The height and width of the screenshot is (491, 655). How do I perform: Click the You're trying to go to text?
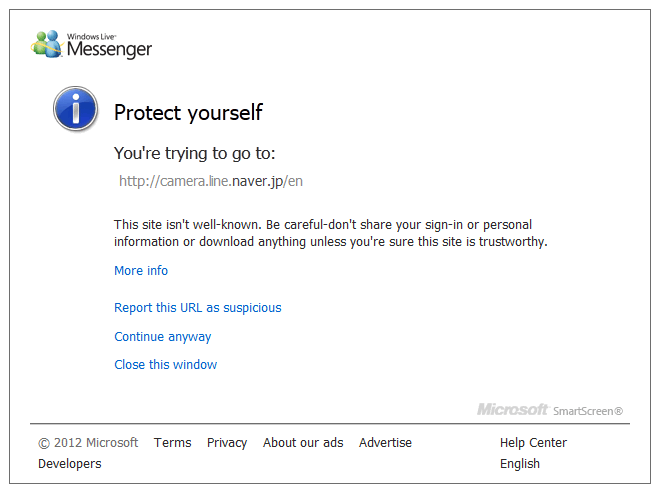tap(194, 153)
